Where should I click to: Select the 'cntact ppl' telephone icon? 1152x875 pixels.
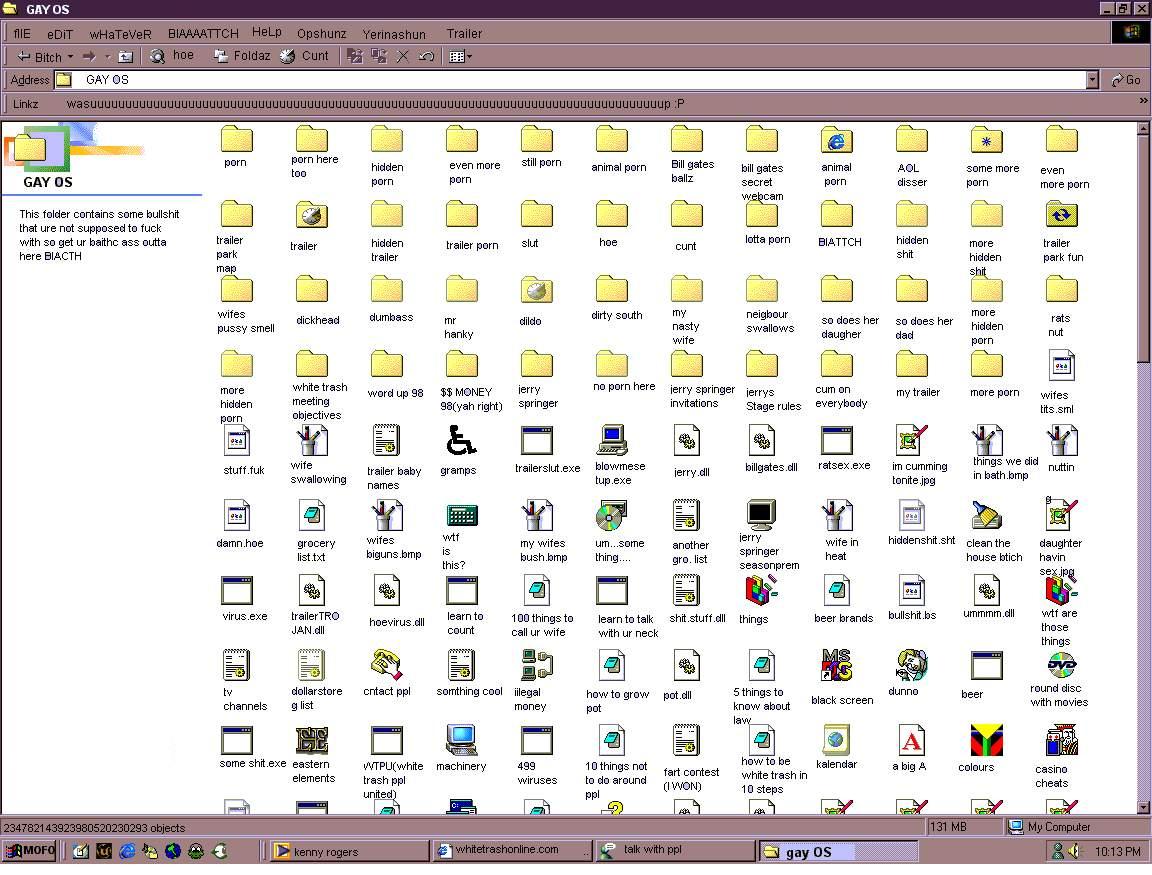coord(386,665)
